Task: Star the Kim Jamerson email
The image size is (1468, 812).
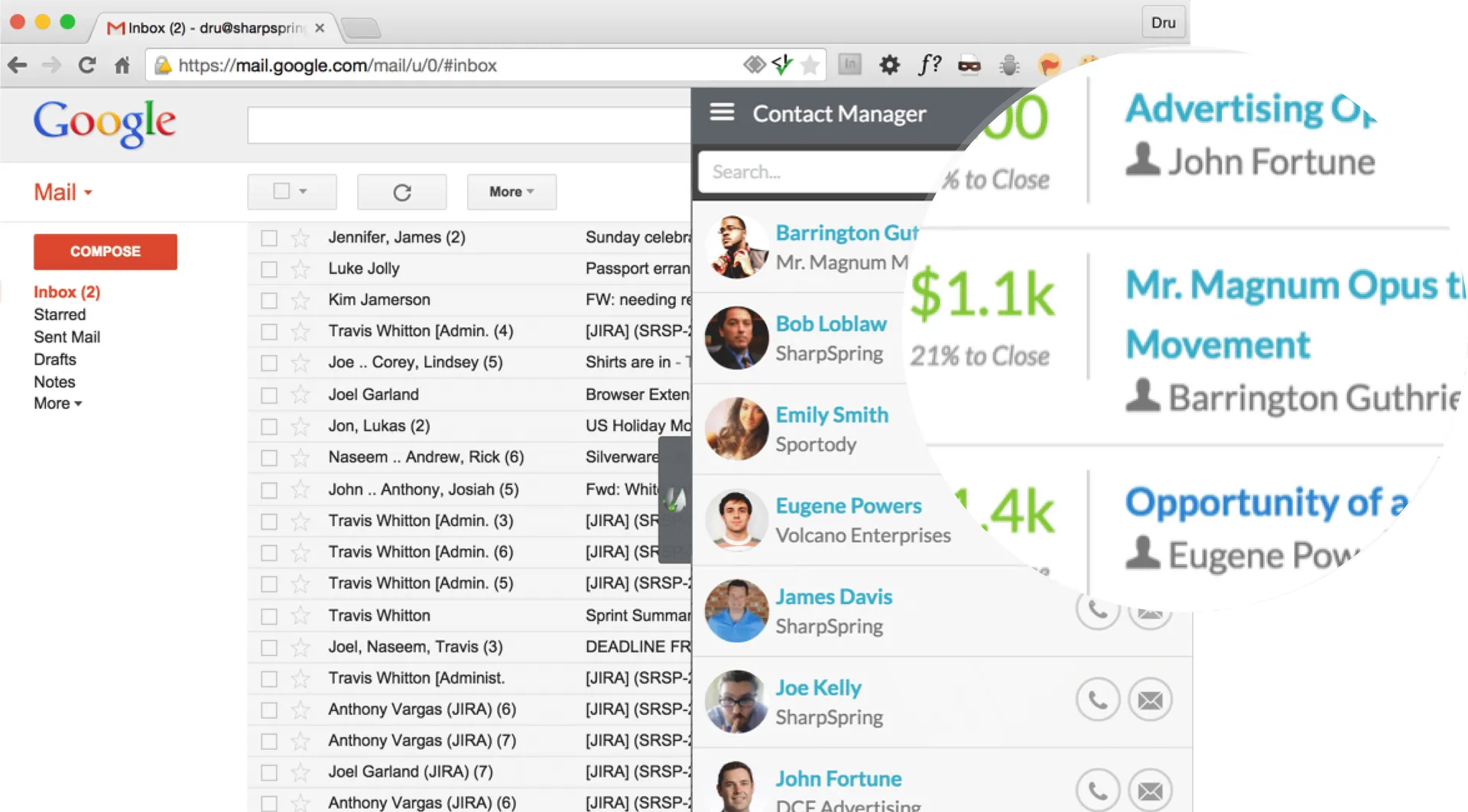Action: point(300,300)
